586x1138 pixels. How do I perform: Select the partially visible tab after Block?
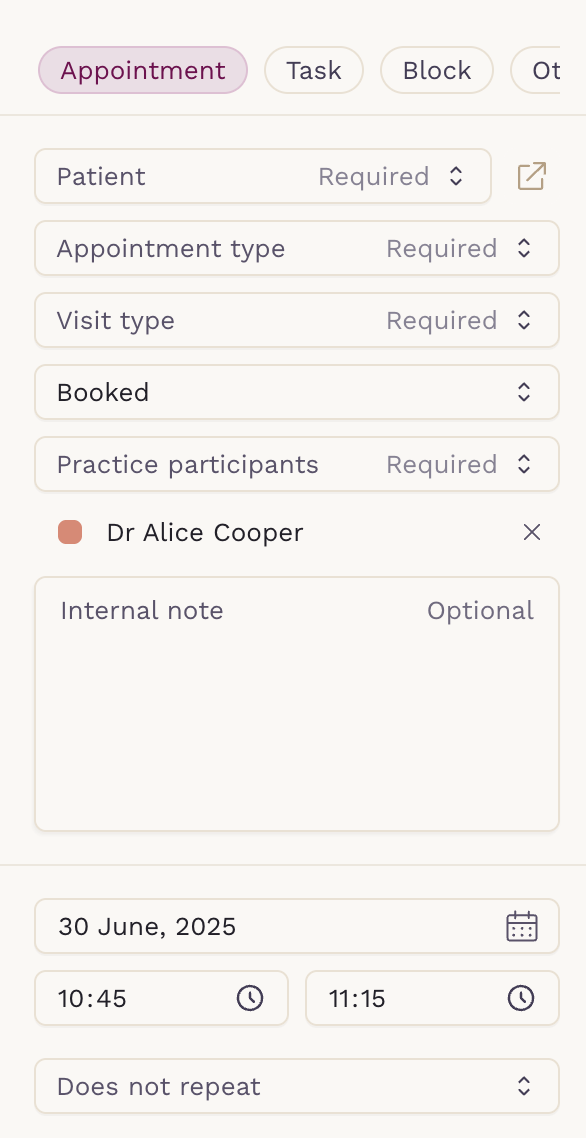[x=536, y=70]
